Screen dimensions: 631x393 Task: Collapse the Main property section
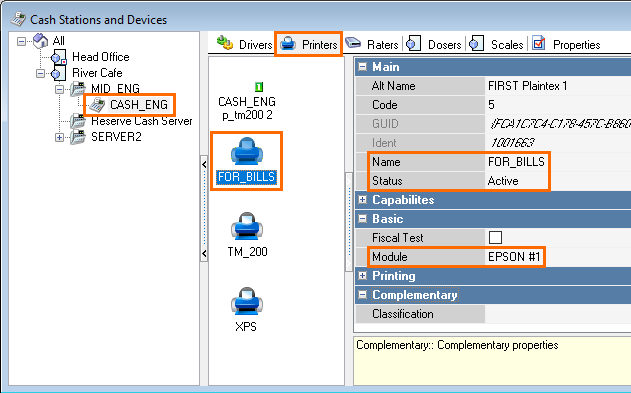(363, 66)
